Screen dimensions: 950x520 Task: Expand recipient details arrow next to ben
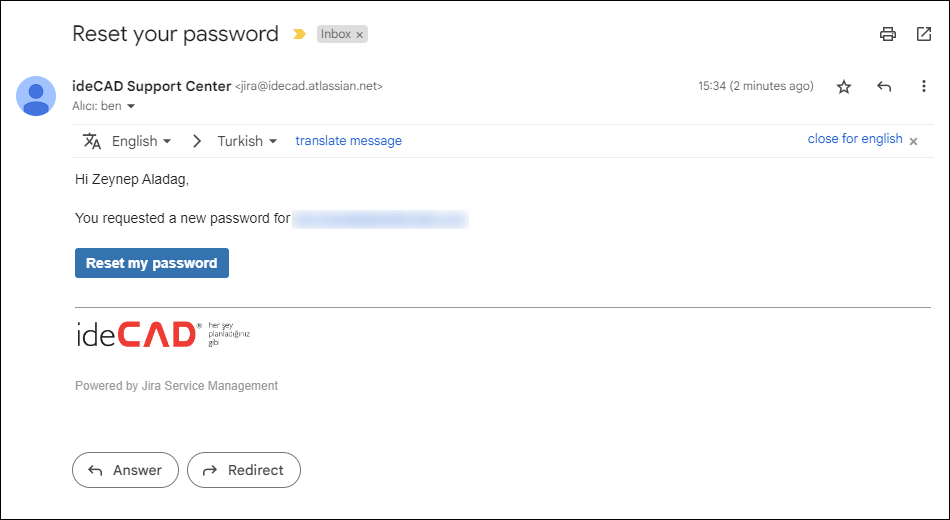point(131,107)
